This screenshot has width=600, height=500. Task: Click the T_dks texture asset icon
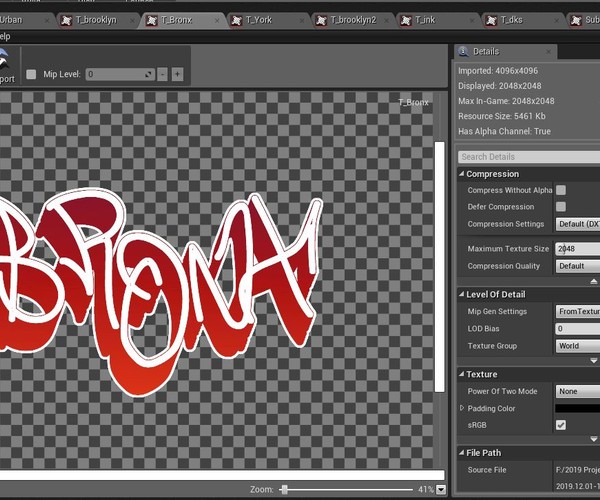pyautogui.click(x=491, y=21)
